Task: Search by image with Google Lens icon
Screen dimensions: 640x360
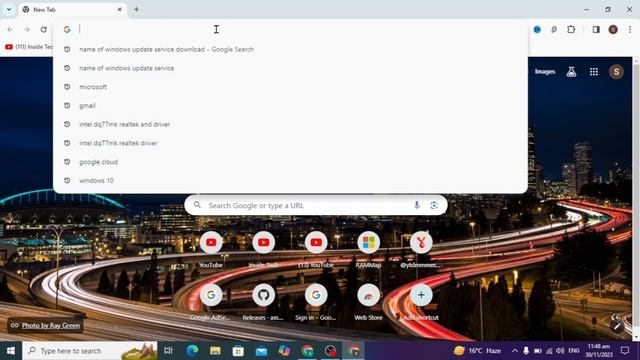Action: [434, 205]
